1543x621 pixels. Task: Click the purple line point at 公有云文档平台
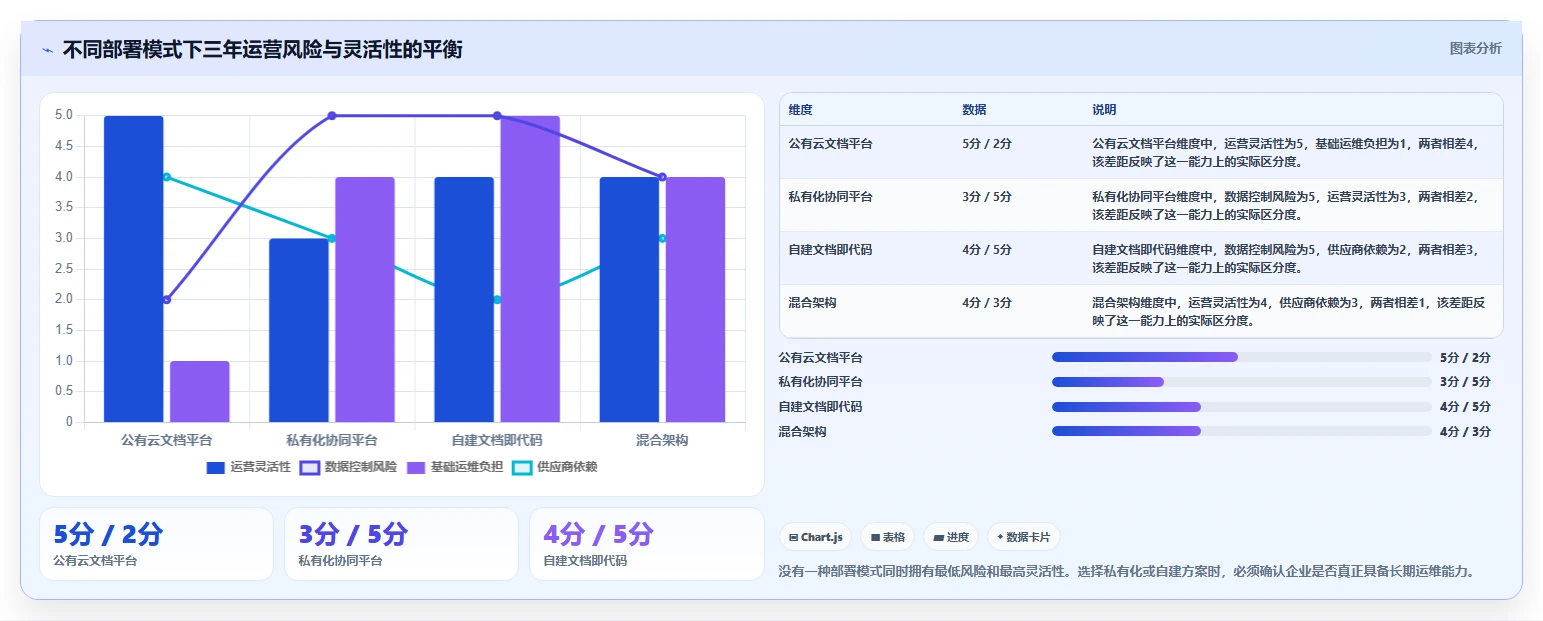click(x=167, y=300)
